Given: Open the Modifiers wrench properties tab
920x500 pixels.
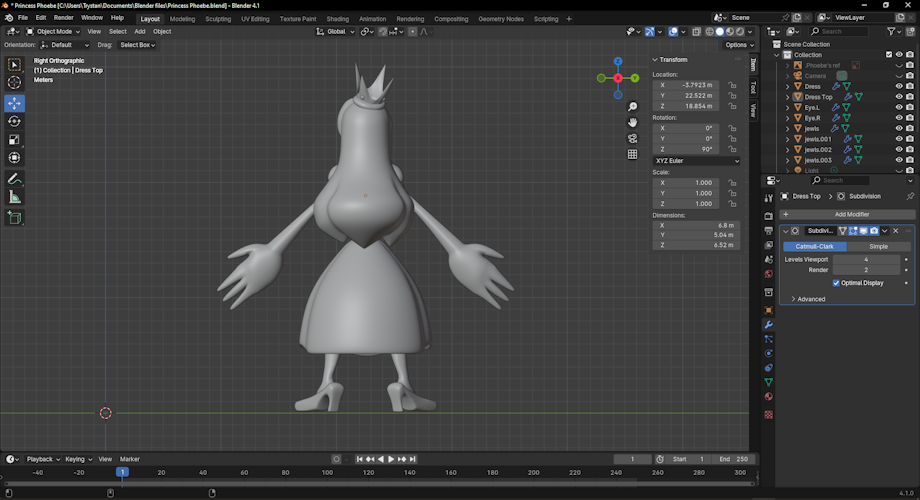Looking at the screenshot, I should pyautogui.click(x=768, y=325).
